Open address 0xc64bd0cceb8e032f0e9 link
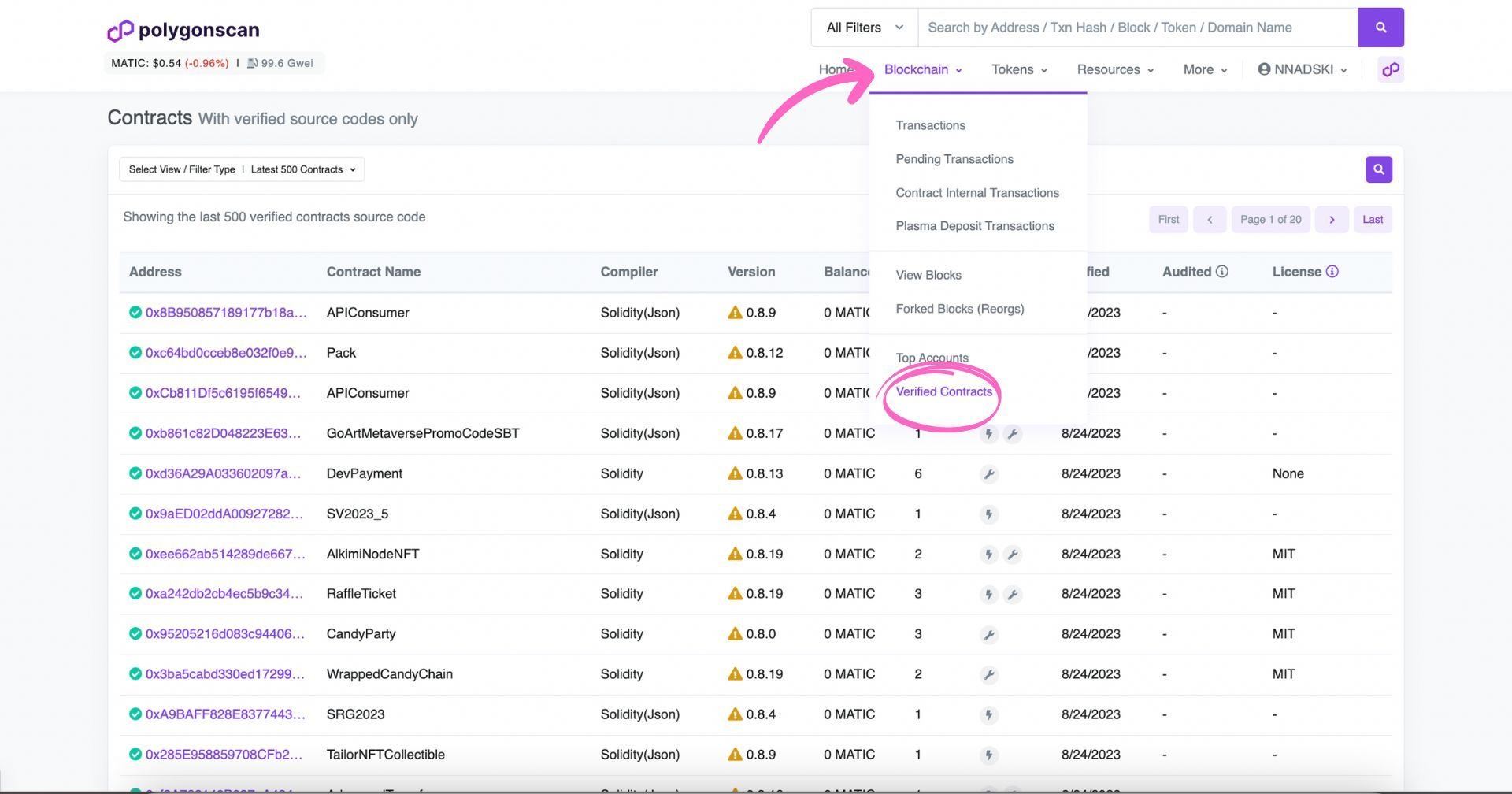 [x=226, y=353]
